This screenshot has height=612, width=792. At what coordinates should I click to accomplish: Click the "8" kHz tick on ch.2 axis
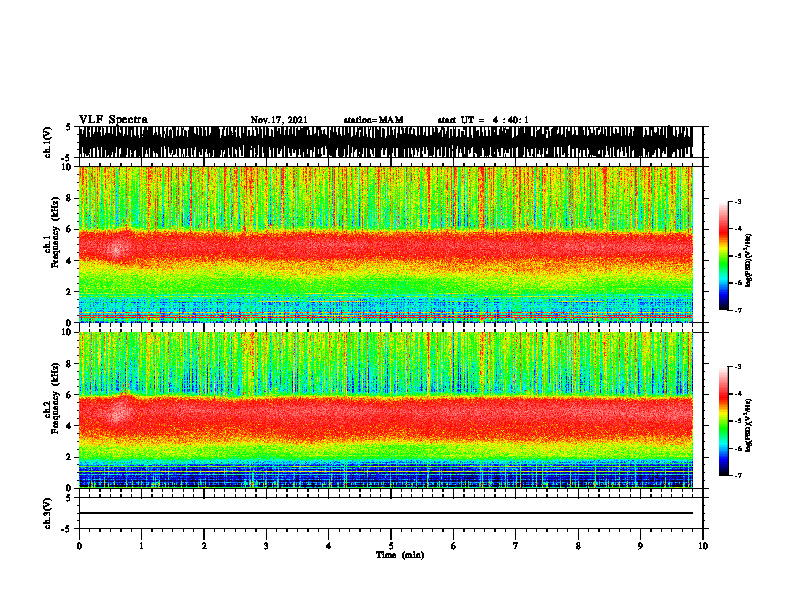[70, 364]
